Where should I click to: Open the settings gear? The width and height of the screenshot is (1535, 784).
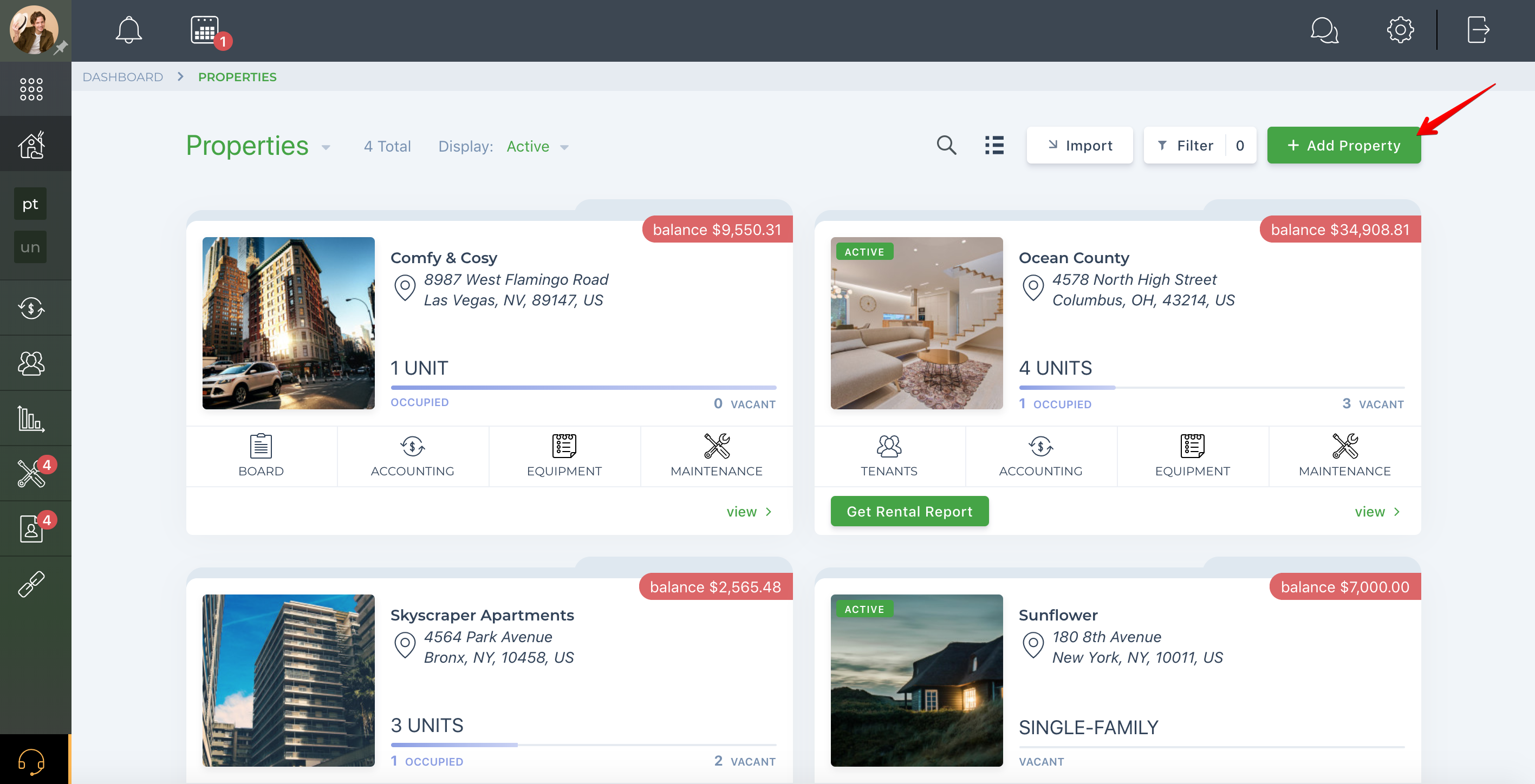coord(1400,30)
